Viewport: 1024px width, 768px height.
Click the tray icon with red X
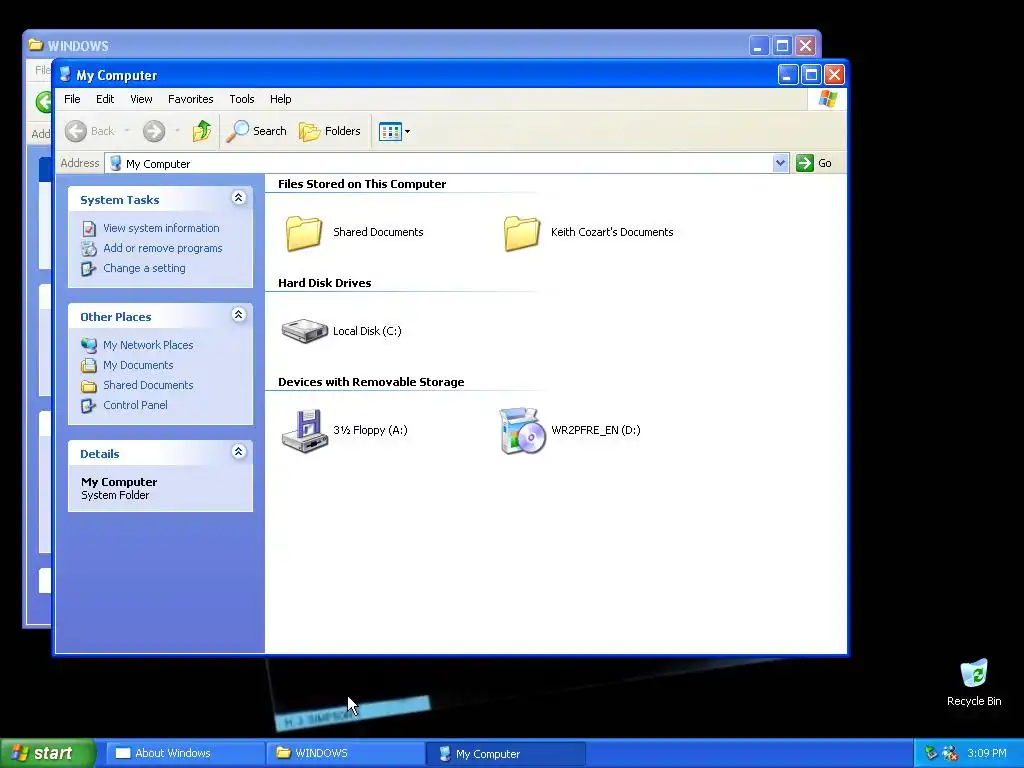[950, 754]
